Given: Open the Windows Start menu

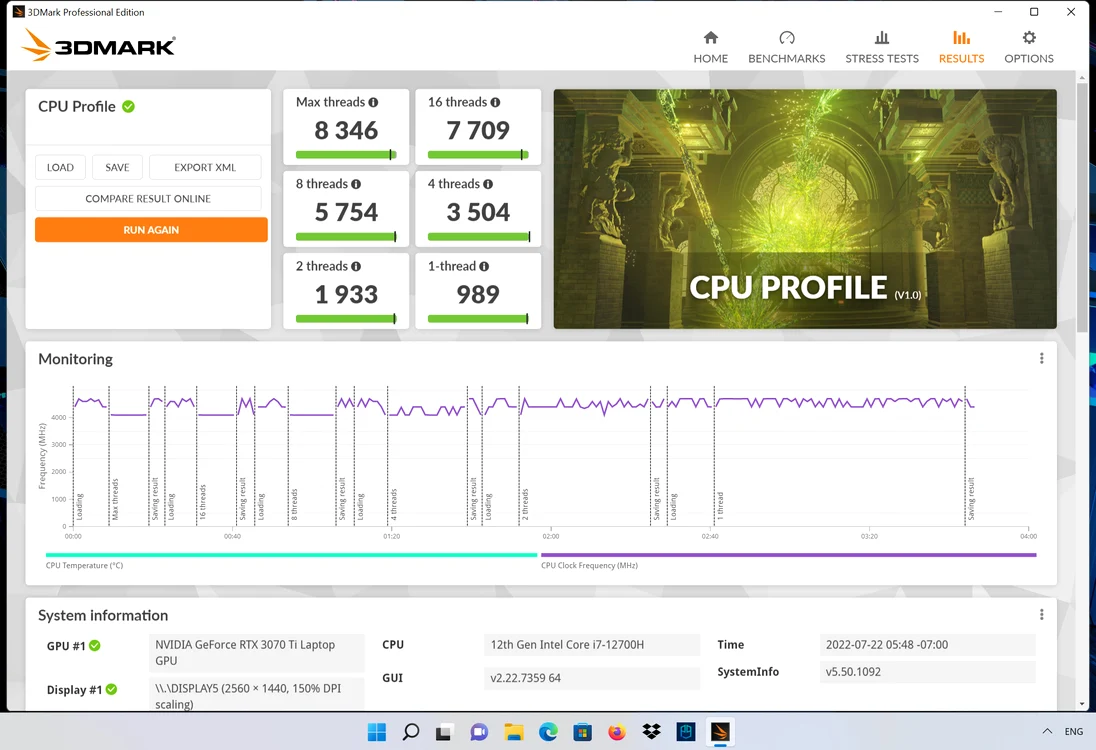Looking at the screenshot, I should 377,732.
